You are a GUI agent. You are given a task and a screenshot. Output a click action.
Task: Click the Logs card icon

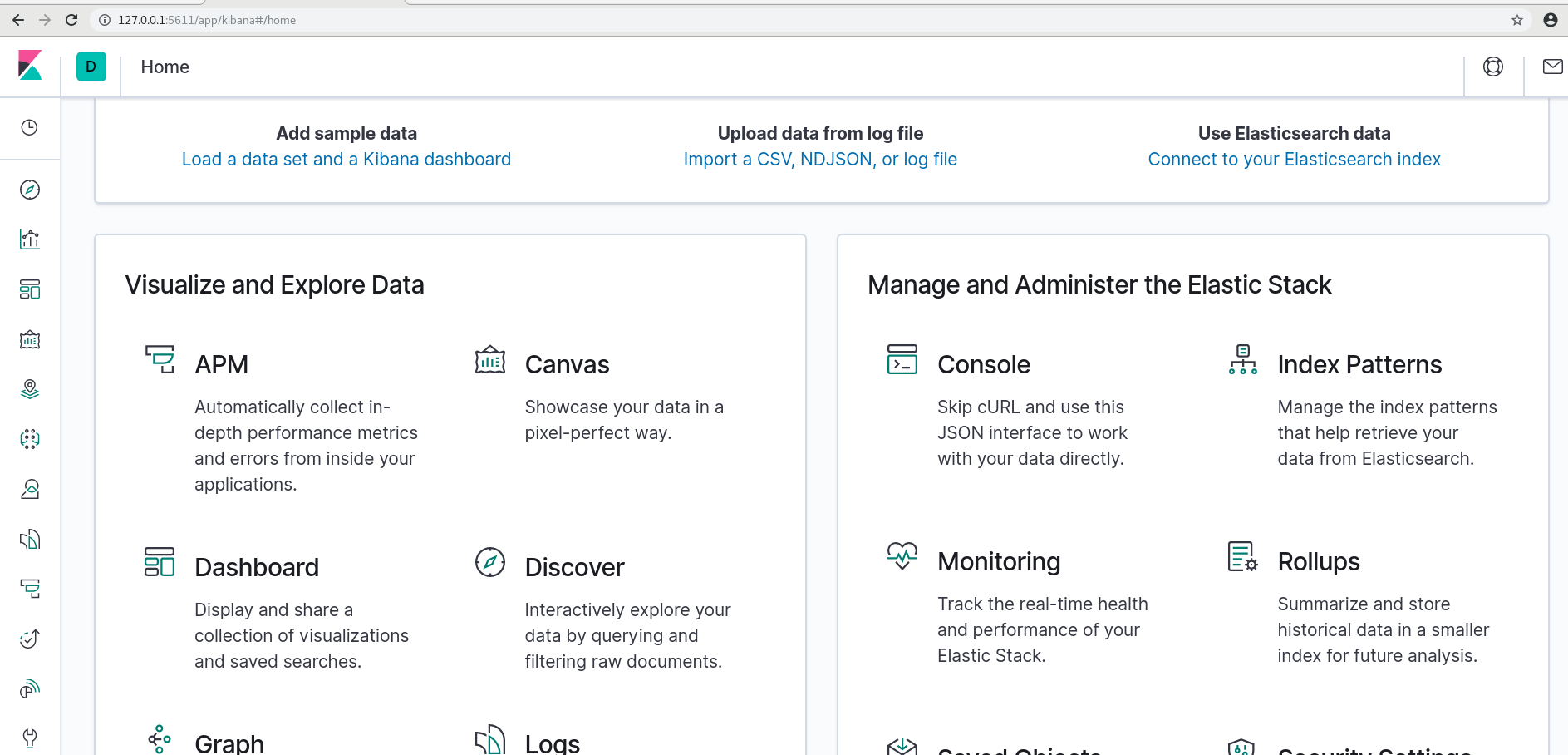point(490,739)
